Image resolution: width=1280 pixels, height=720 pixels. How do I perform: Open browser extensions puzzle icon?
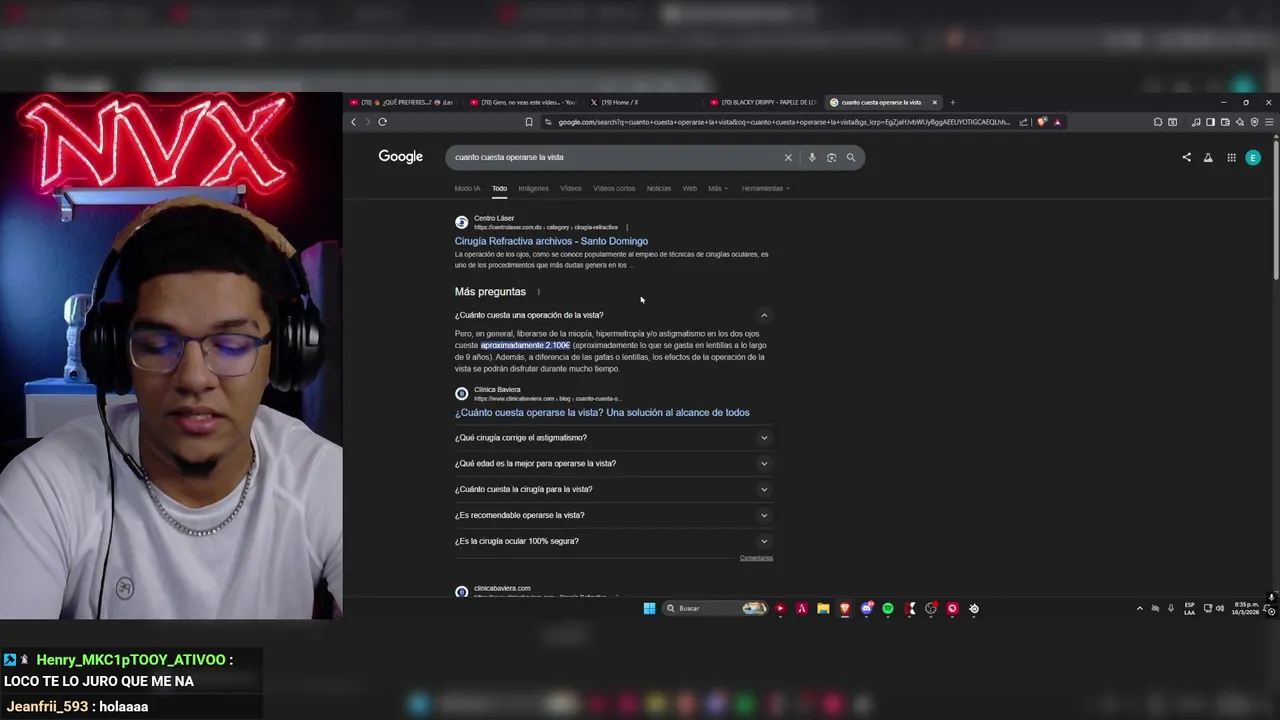click(1158, 122)
